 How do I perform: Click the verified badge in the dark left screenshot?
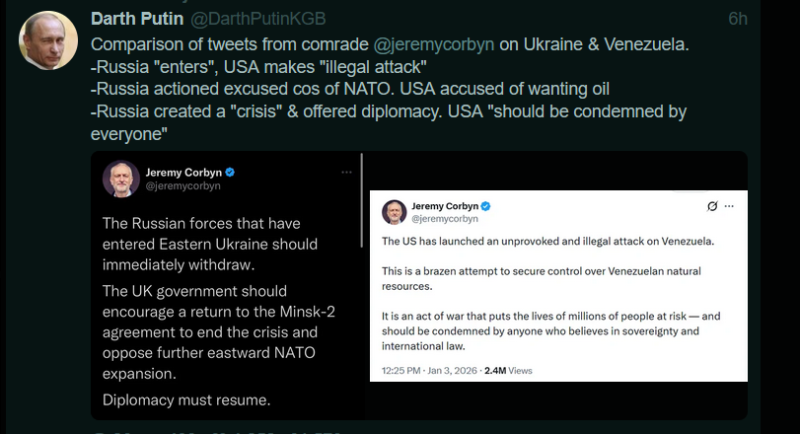click(x=230, y=172)
